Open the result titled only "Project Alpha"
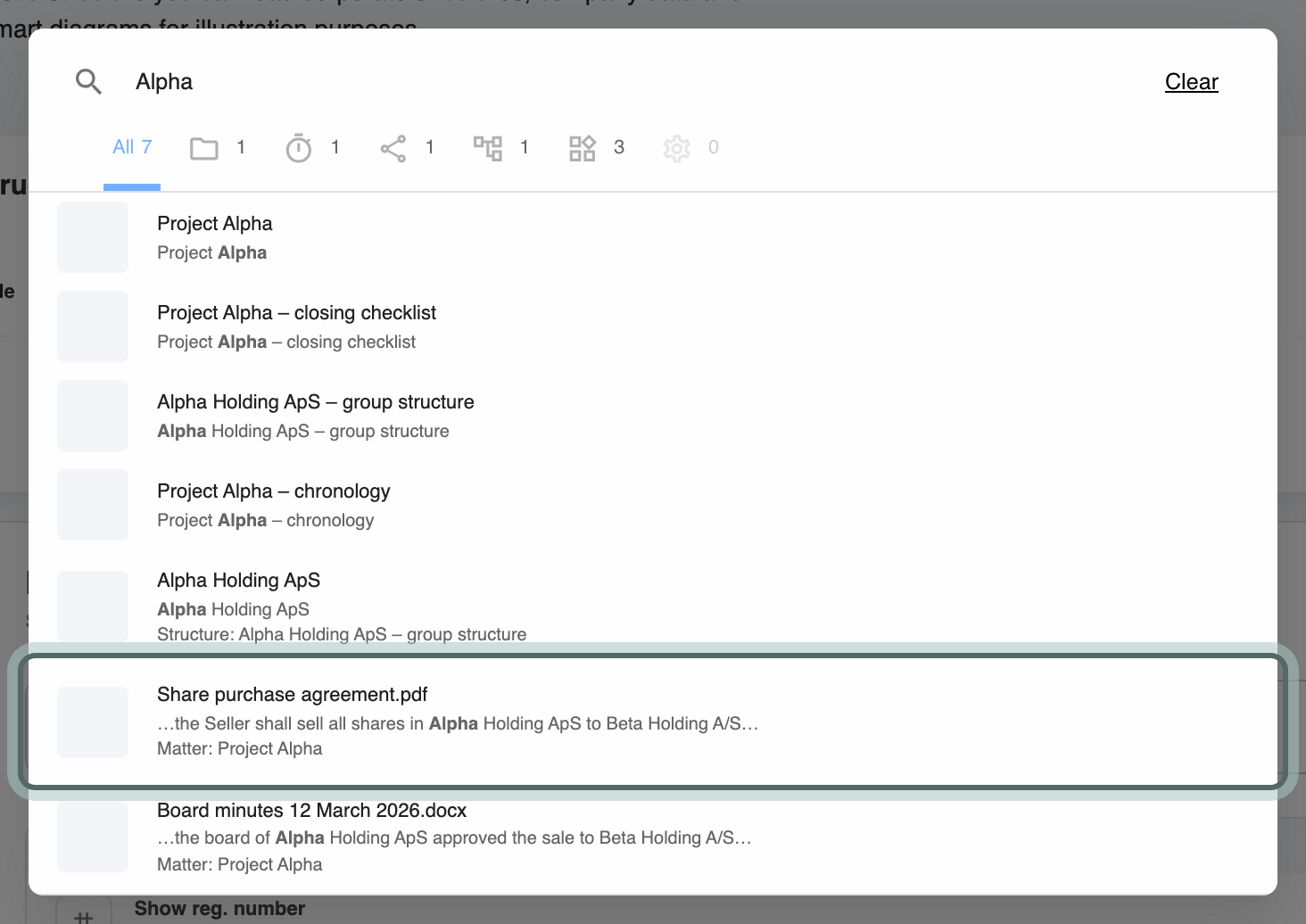Viewport: 1306px width, 924px height. (x=653, y=237)
